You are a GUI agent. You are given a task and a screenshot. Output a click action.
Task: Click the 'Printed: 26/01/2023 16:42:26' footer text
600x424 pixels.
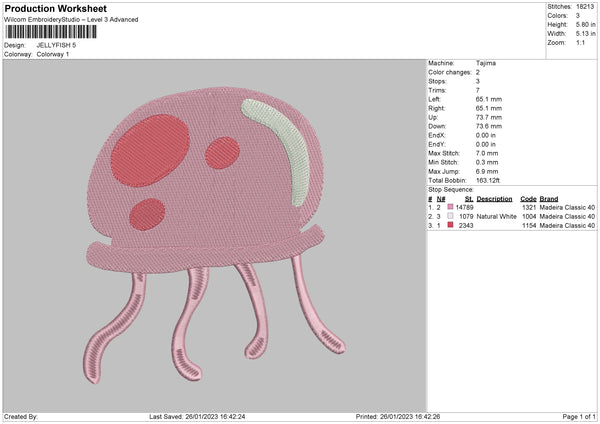[x=398, y=416]
